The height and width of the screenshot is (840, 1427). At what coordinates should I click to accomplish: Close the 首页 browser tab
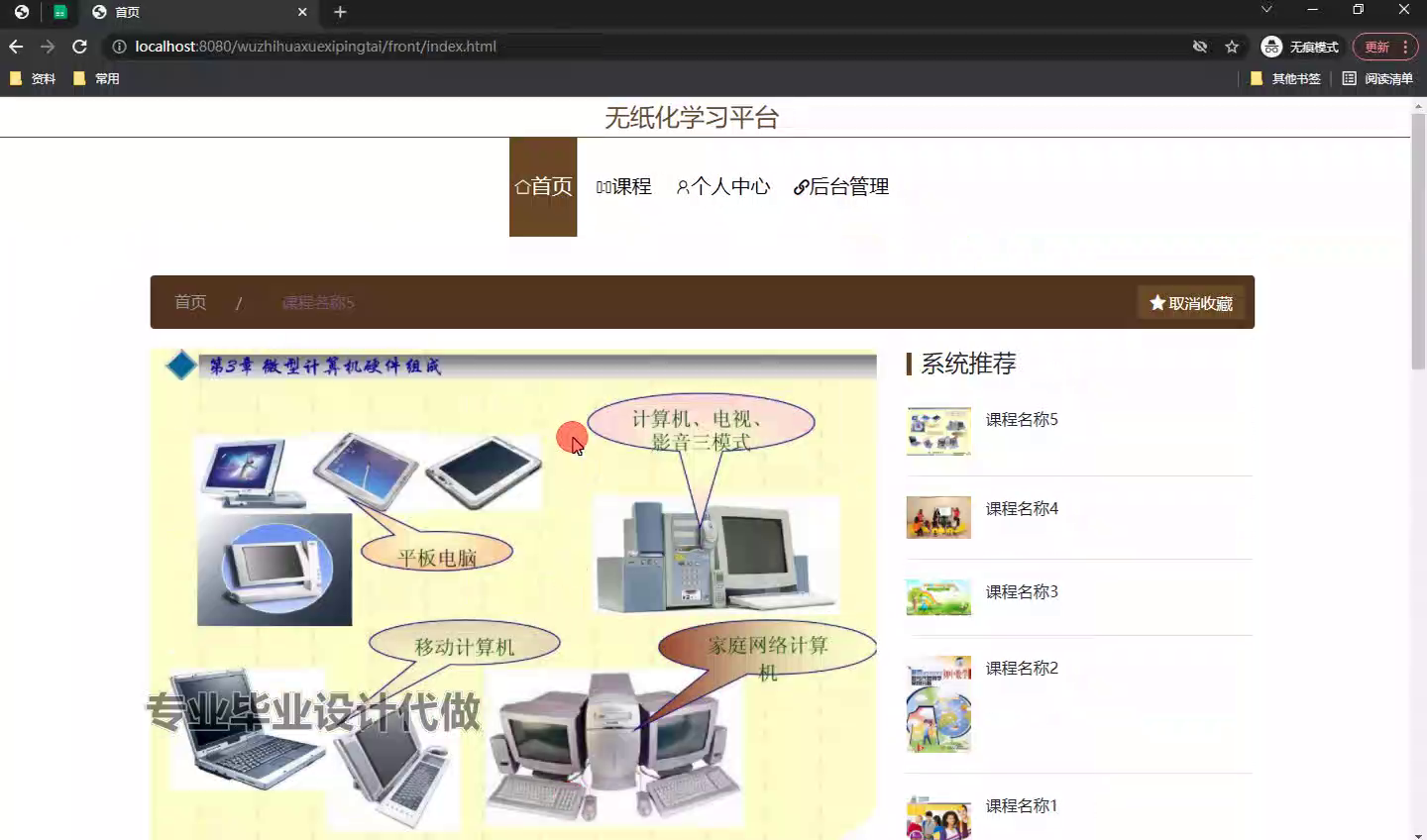[302, 12]
